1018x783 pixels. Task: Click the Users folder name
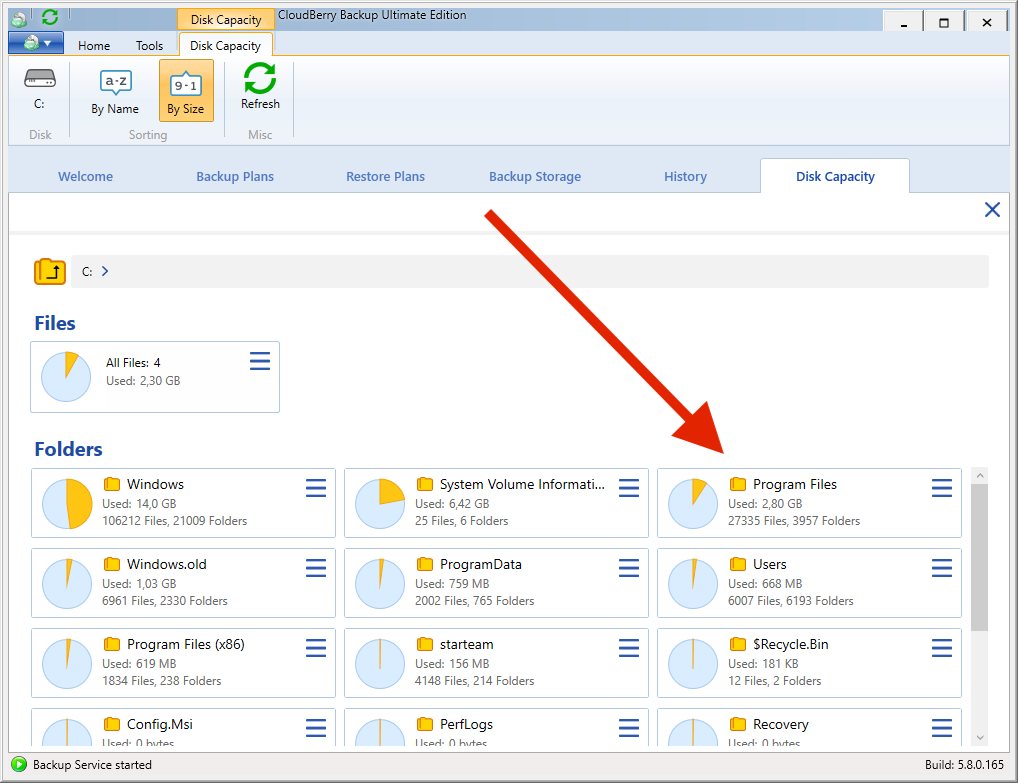point(769,564)
